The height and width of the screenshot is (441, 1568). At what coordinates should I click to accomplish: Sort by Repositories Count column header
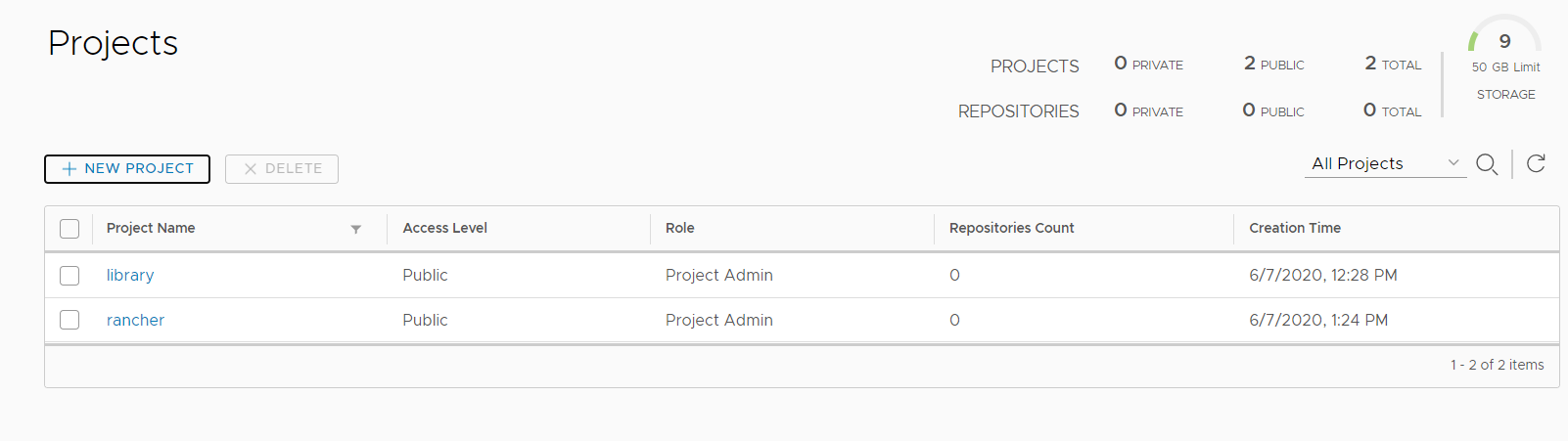(1012, 228)
